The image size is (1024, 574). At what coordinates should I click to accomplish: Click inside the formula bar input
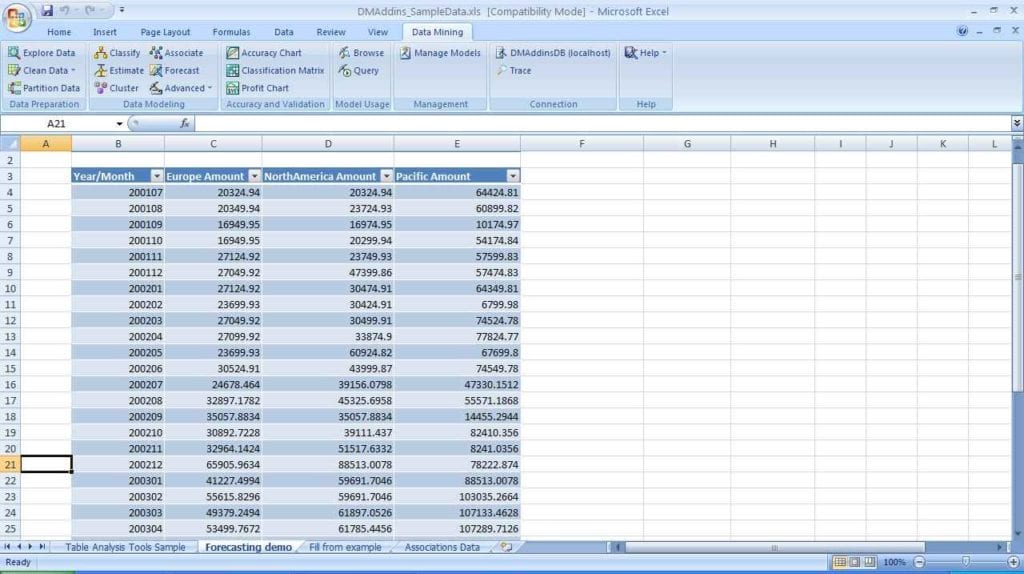coord(602,123)
